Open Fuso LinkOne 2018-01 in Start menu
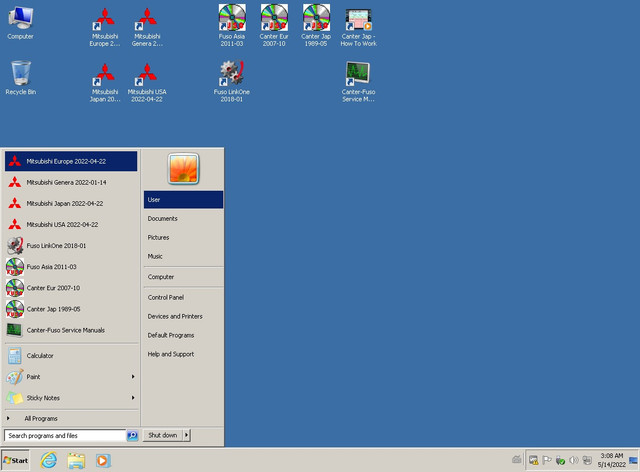 pyautogui.click(x=71, y=246)
